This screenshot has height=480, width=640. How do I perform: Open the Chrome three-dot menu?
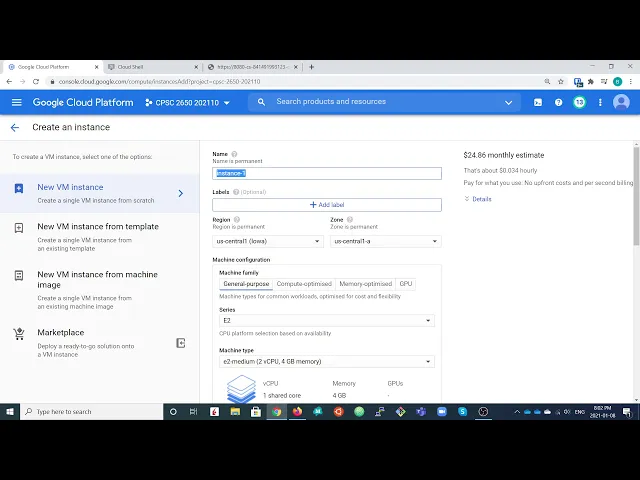(x=631, y=82)
